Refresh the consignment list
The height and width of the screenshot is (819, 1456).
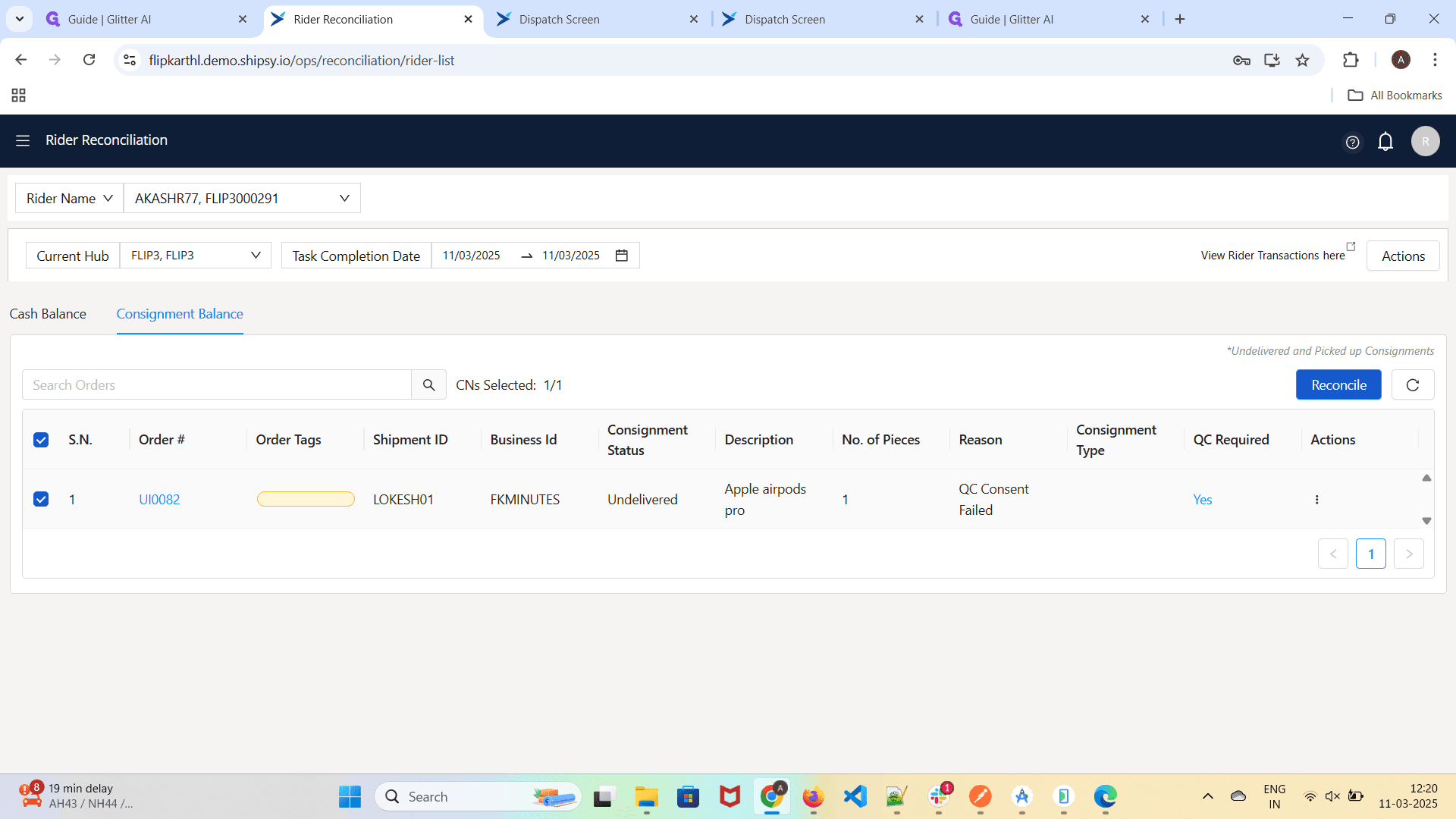1413,384
